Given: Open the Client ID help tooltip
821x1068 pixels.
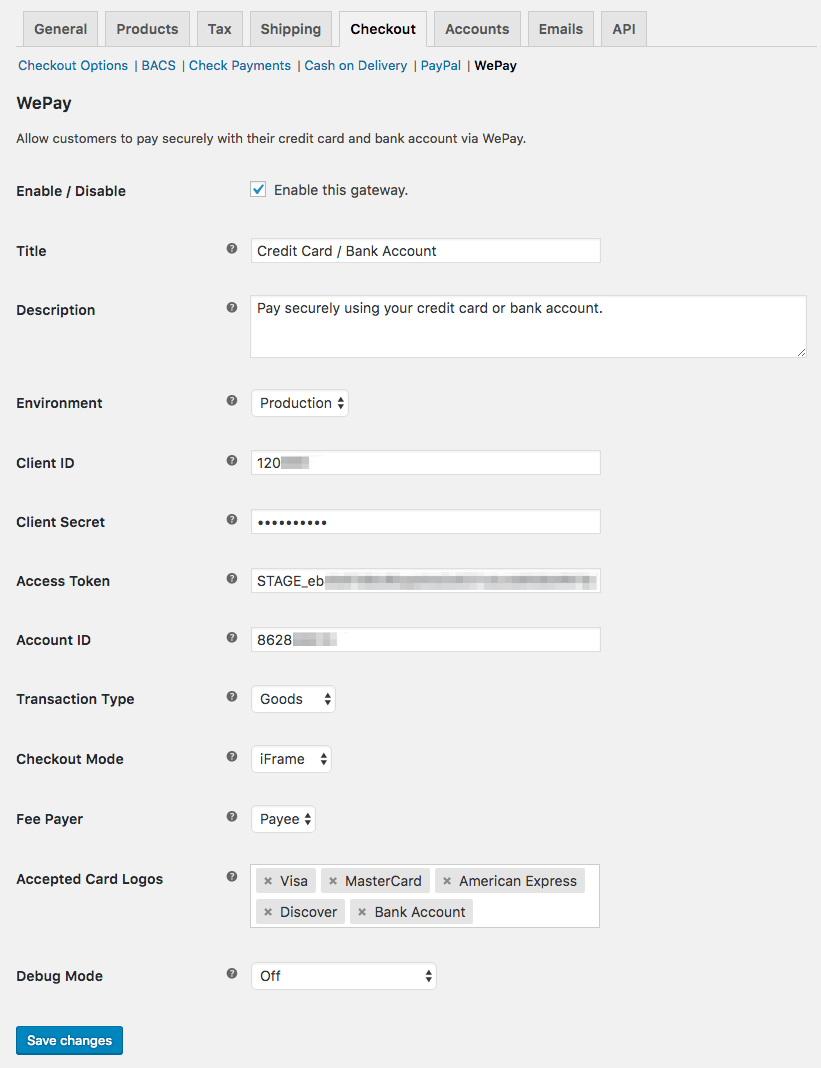Looking at the screenshot, I should pos(231,460).
